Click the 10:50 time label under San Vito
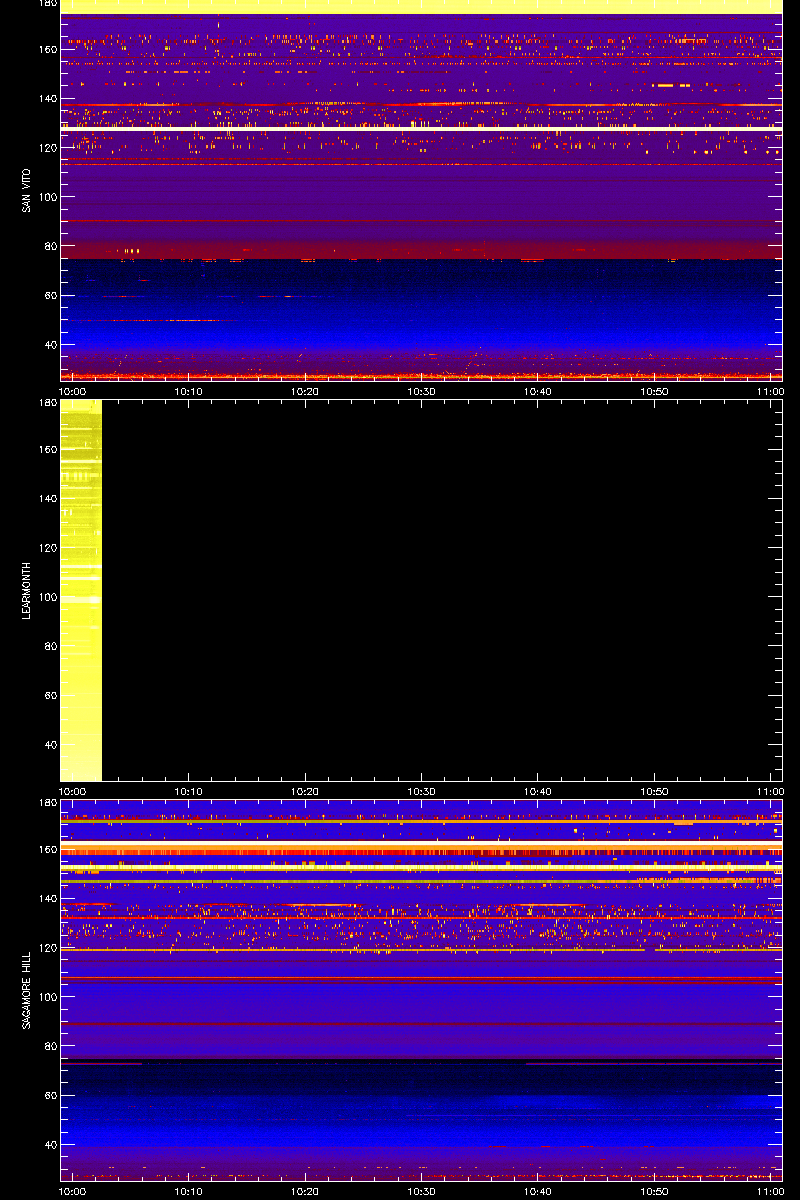The width and height of the screenshot is (800, 1200). 654,391
